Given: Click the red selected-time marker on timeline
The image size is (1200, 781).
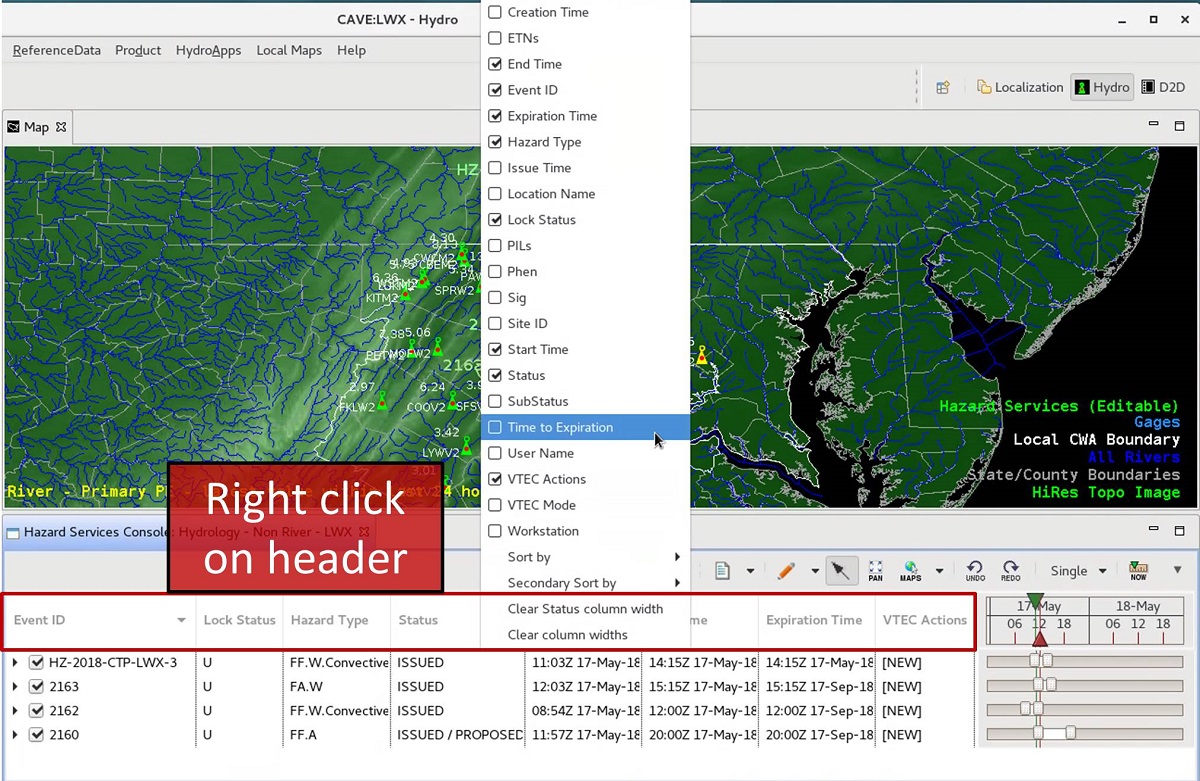Looking at the screenshot, I should (1038, 640).
